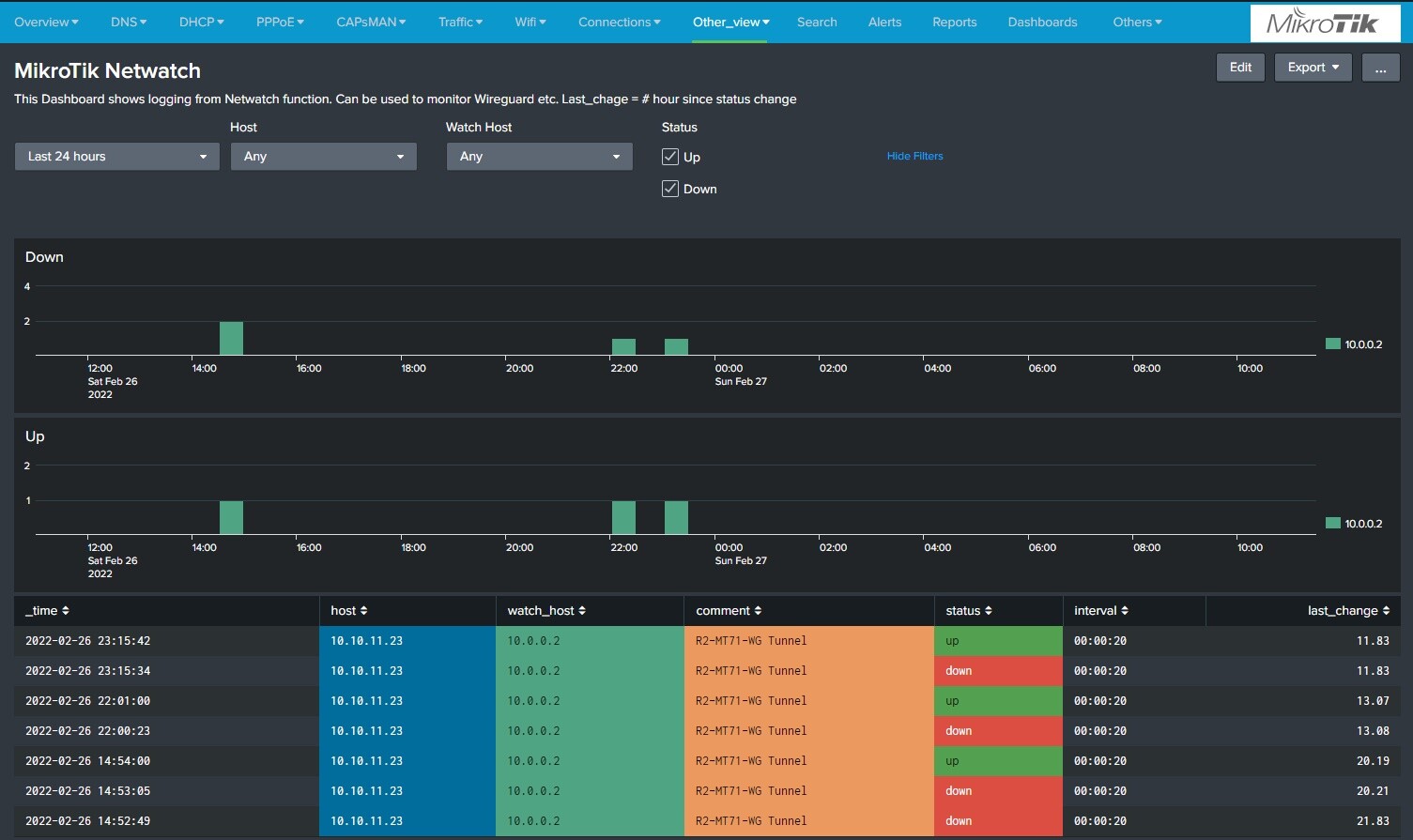Image resolution: width=1413 pixels, height=840 pixels.
Task: Click the 14:00 bar in Up chart
Action: pyautogui.click(x=231, y=517)
